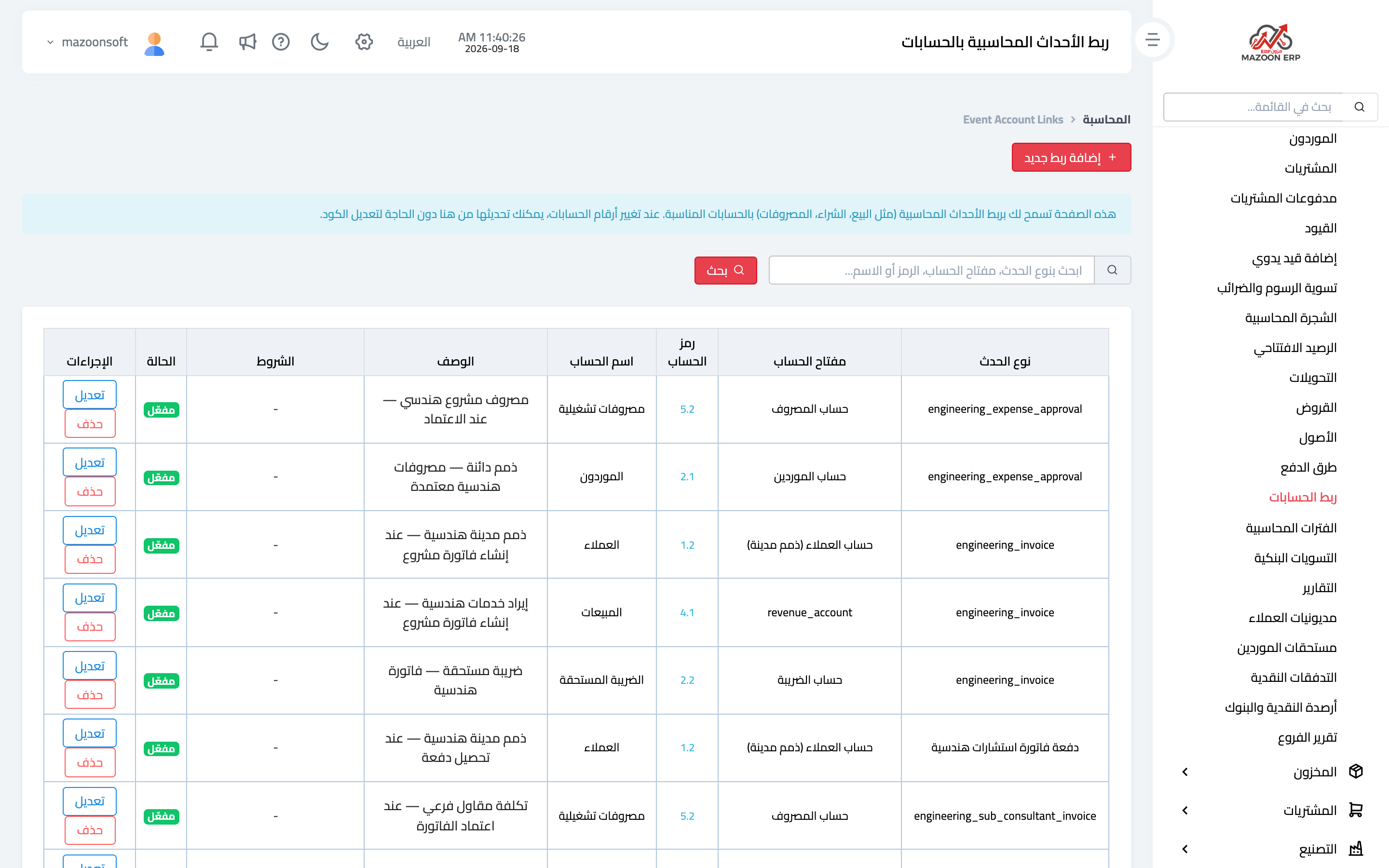Image resolution: width=1389 pixels, height=868 pixels.
Task: Toggle the sidebar hamburger menu icon
Action: (x=1153, y=40)
